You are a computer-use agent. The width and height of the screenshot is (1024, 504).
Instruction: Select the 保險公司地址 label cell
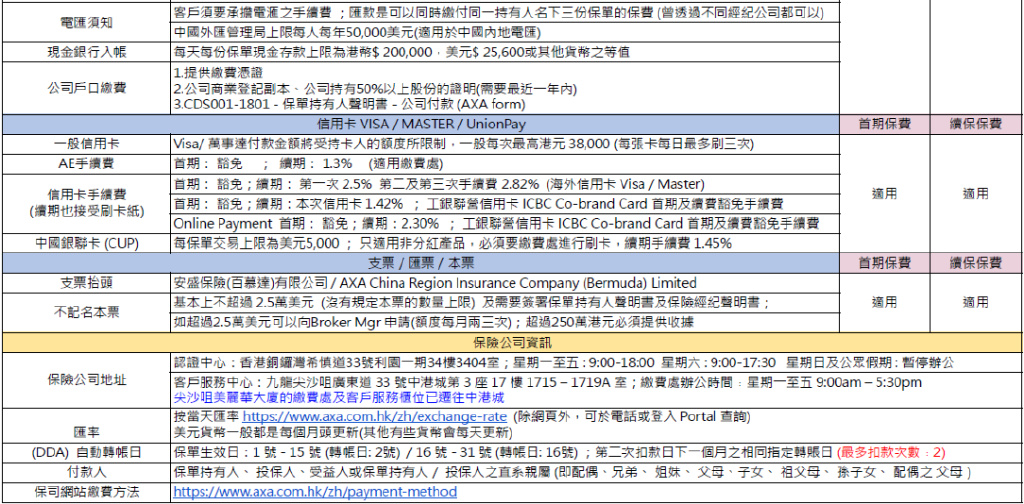(85, 380)
